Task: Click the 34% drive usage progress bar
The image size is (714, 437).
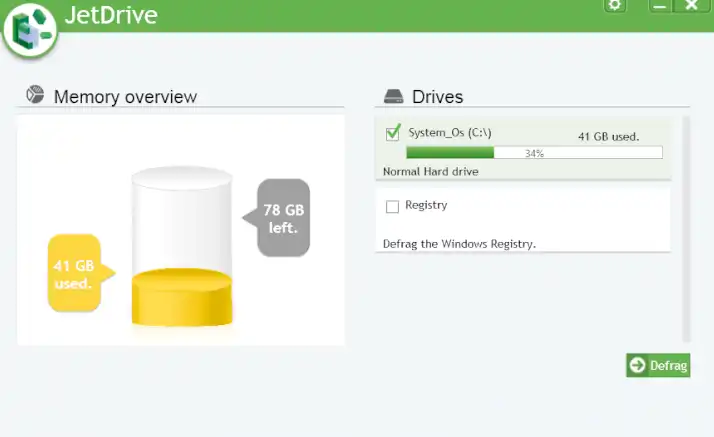Action: tap(533, 153)
